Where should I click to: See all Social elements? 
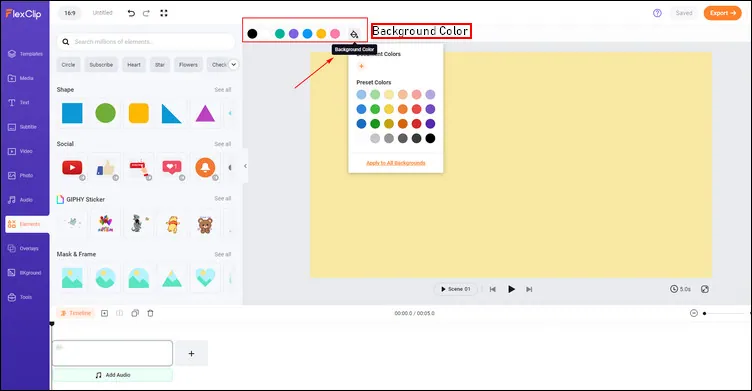pyautogui.click(x=223, y=144)
